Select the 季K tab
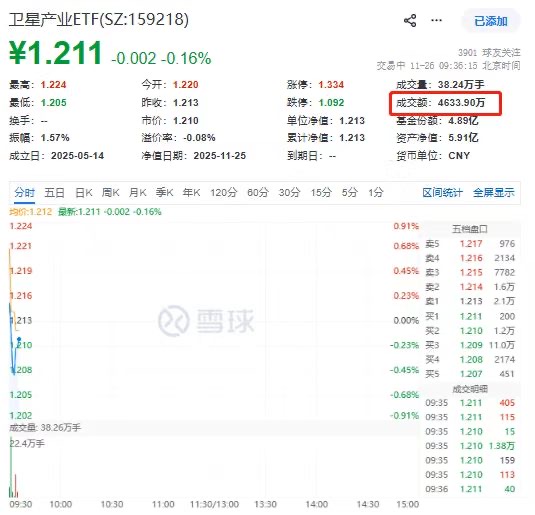This screenshot has width=535, height=515. 164,192
